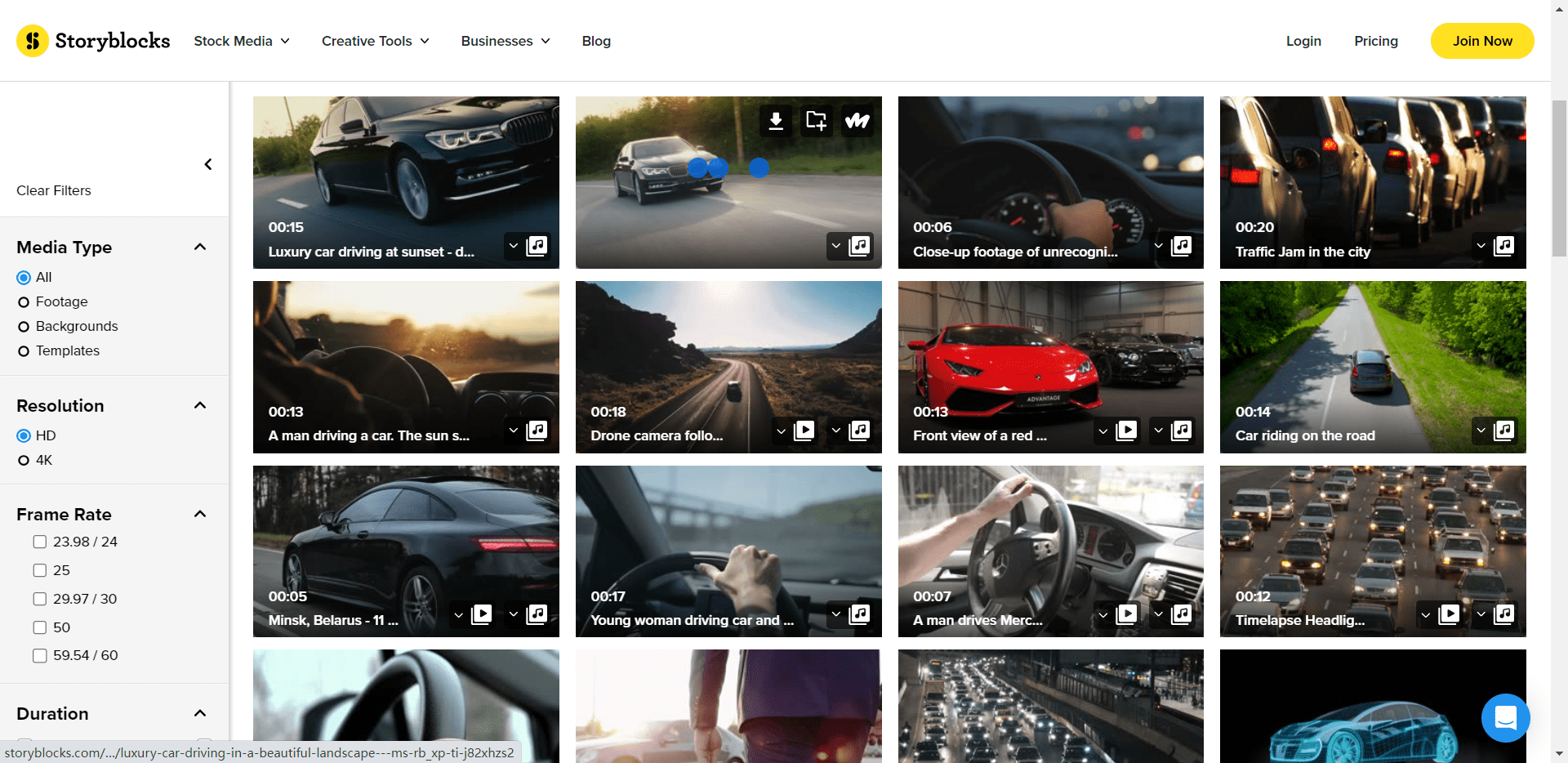Open the Stock Media dropdown menu
1568x763 pixels.
click(242, 41)
